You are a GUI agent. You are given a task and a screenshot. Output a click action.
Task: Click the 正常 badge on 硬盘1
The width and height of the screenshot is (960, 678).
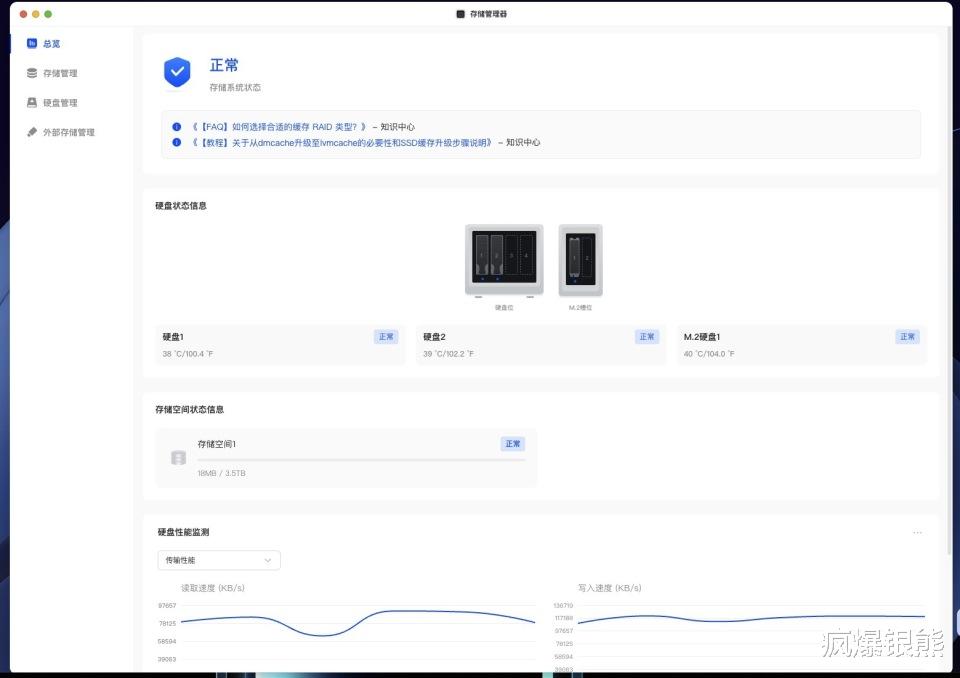386,336
